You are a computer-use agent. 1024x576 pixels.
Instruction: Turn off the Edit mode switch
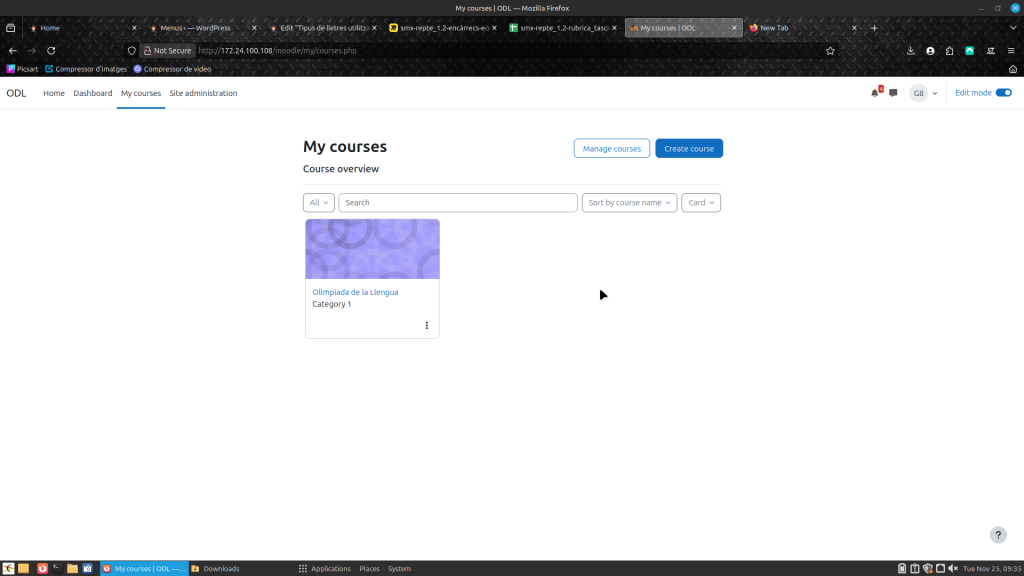(1003, 93)
